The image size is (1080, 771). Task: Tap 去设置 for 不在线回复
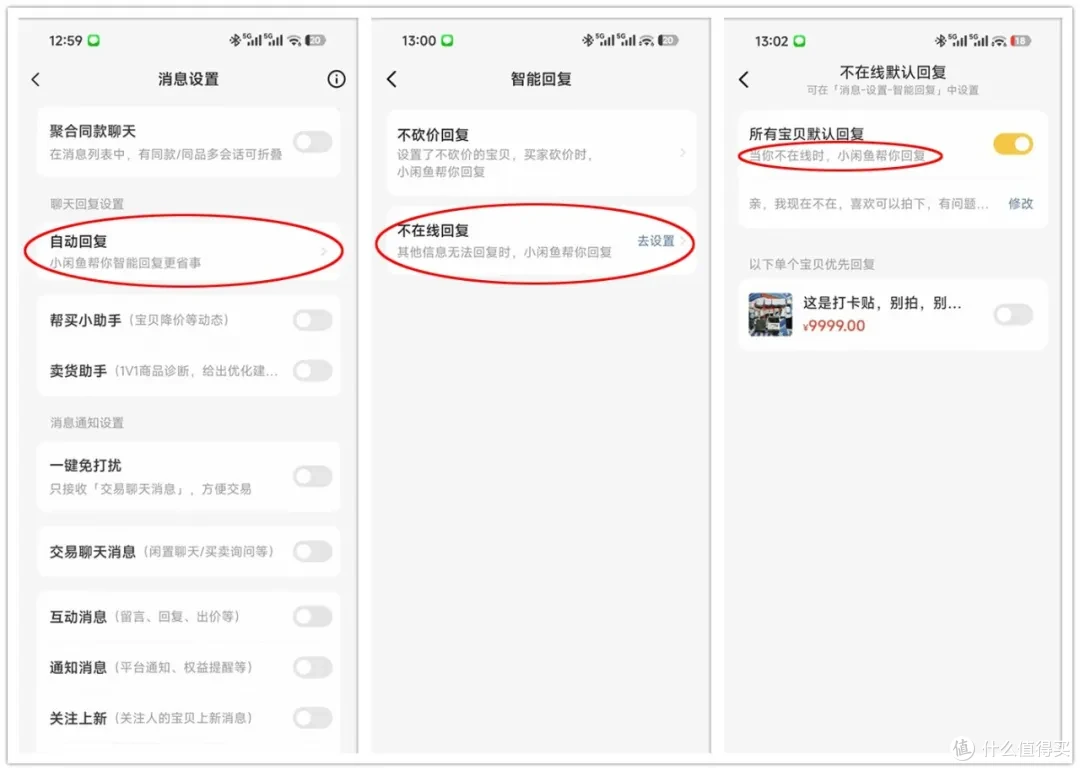pos(656,240)
